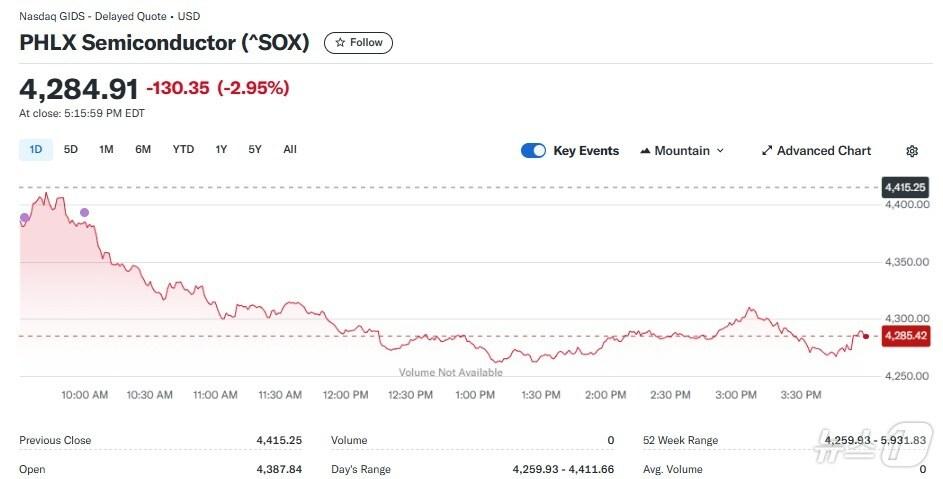943x479 pixels.
Task: Open the Advanced Chart link
Action: [x=823, y=151]
